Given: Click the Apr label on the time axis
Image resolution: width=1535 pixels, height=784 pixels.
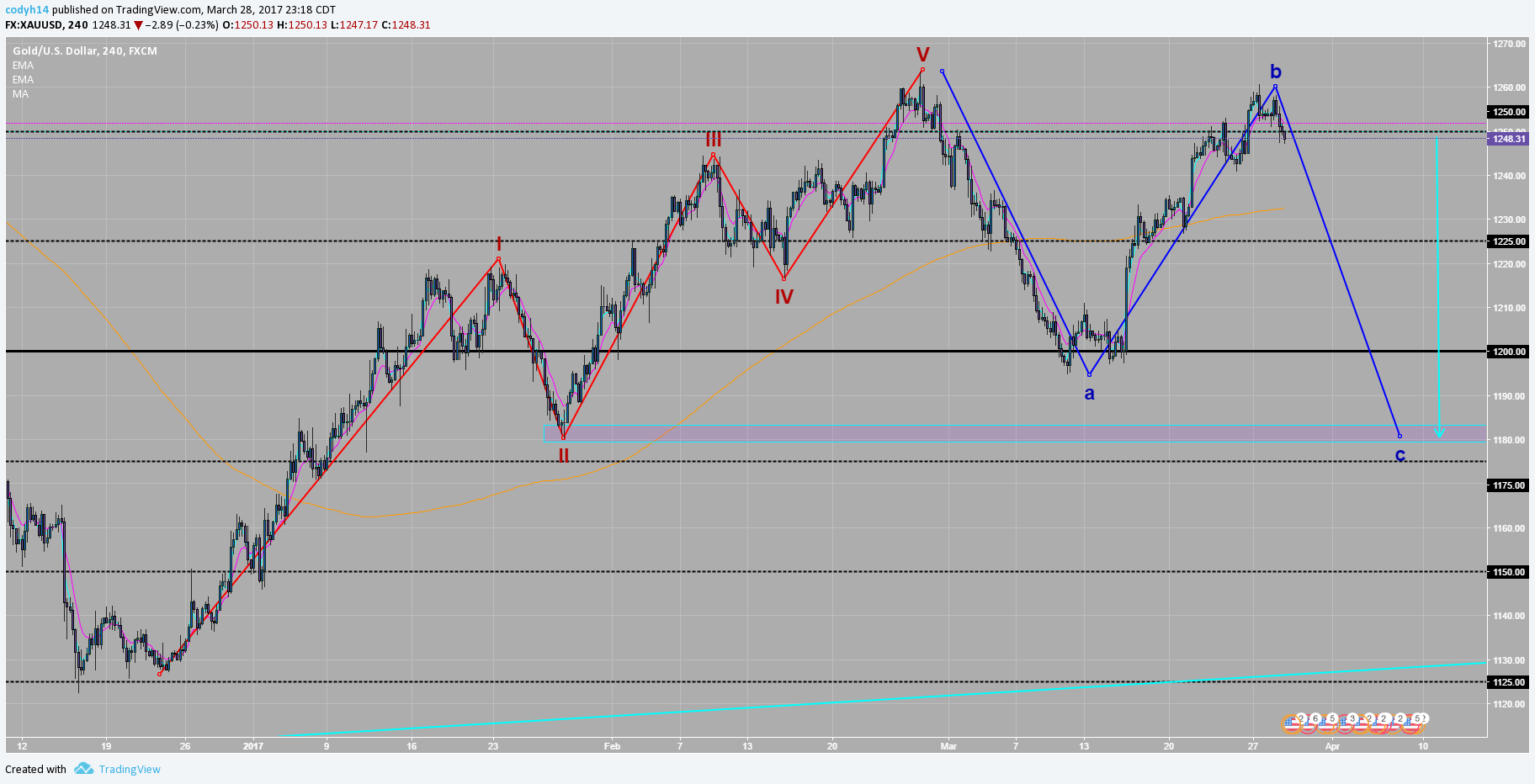Looking at the screenshot, I should coord(1332,746).
